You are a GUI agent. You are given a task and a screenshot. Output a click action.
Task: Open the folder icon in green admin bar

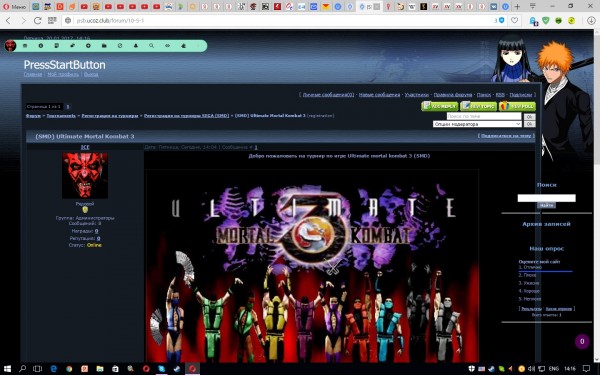coord(104,46)
